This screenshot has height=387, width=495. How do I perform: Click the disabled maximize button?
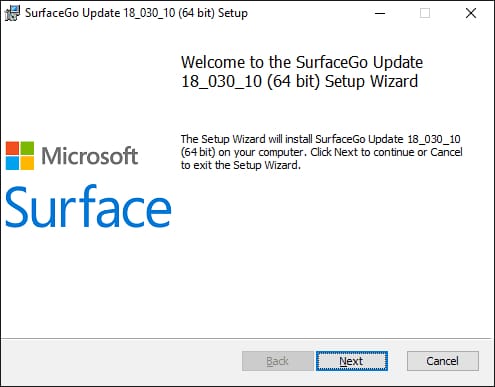click(x=425, y=13)
